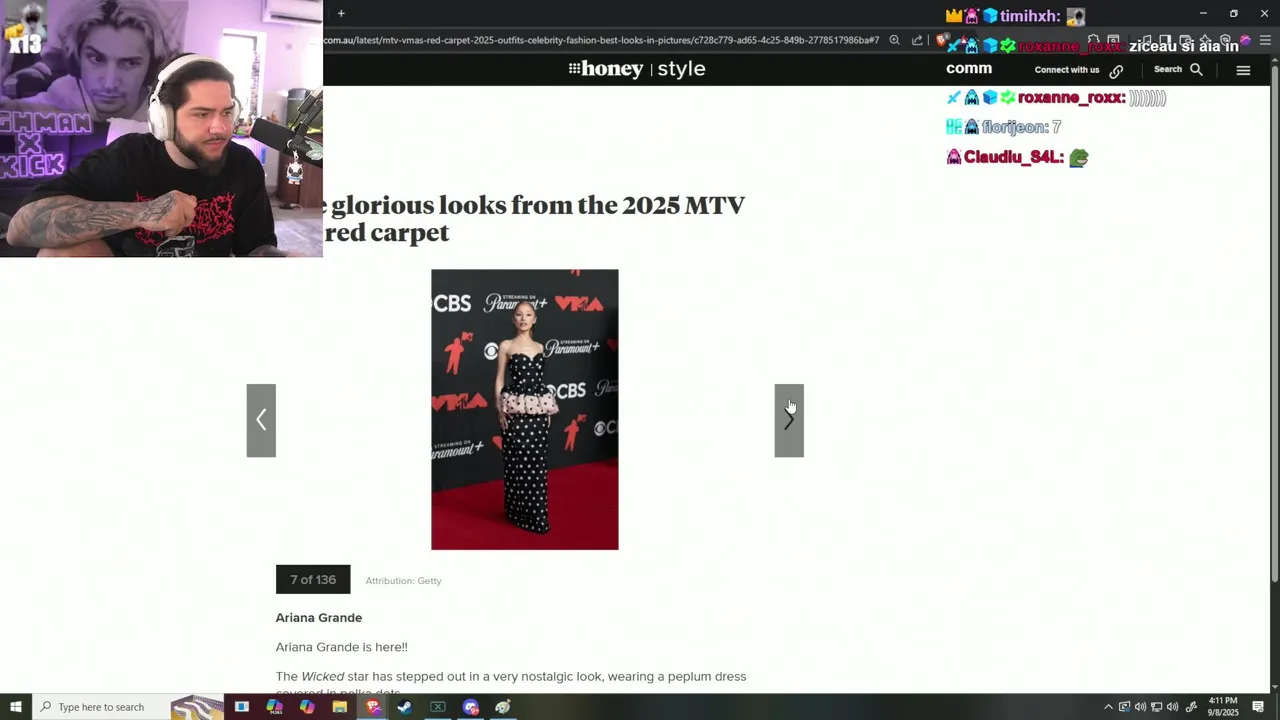Open Steam from the taskbar
Viewport: 1280px width, 720px height.
coord(405,707)
